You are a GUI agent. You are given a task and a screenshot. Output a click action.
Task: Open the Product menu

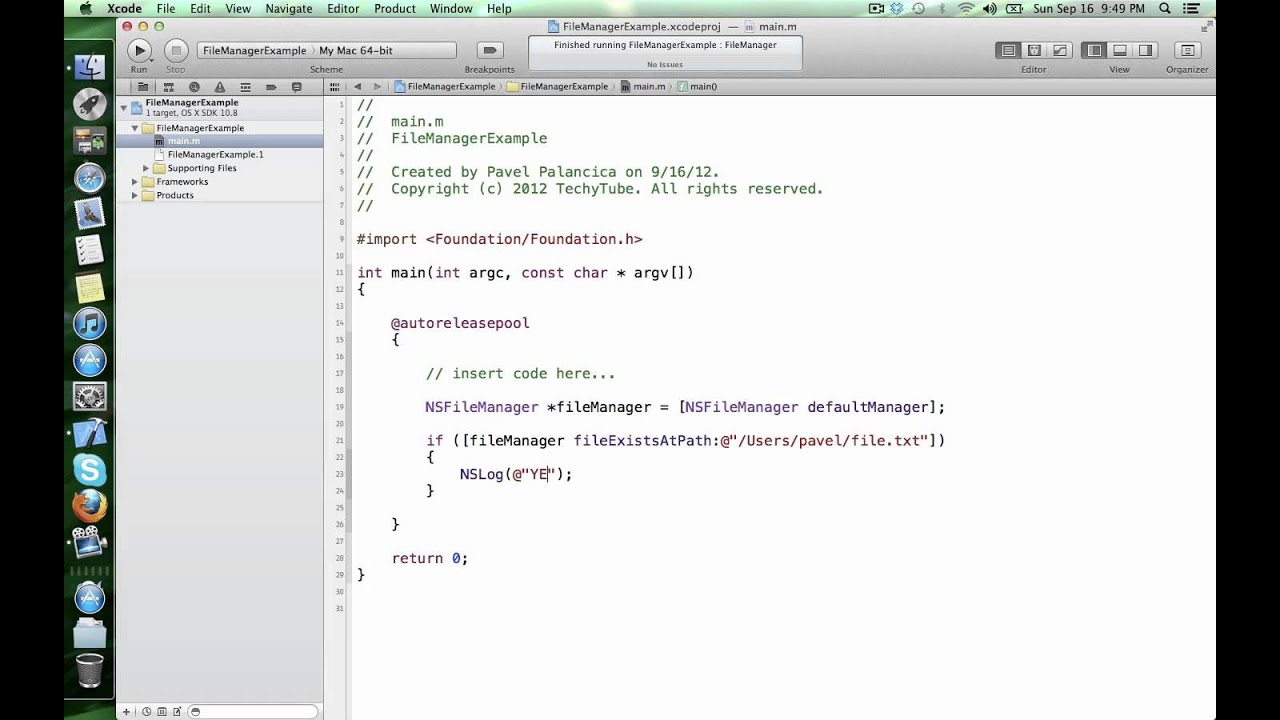(395, 8)
